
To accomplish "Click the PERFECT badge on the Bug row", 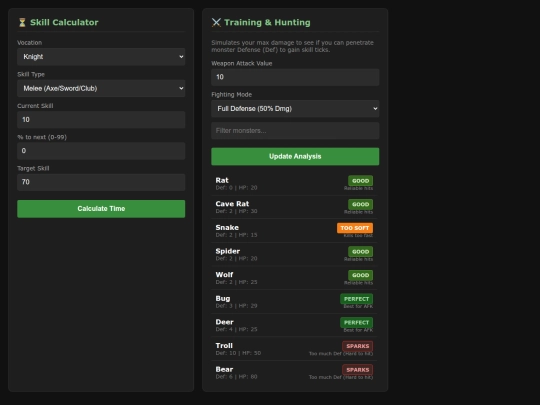I will 356,299.
